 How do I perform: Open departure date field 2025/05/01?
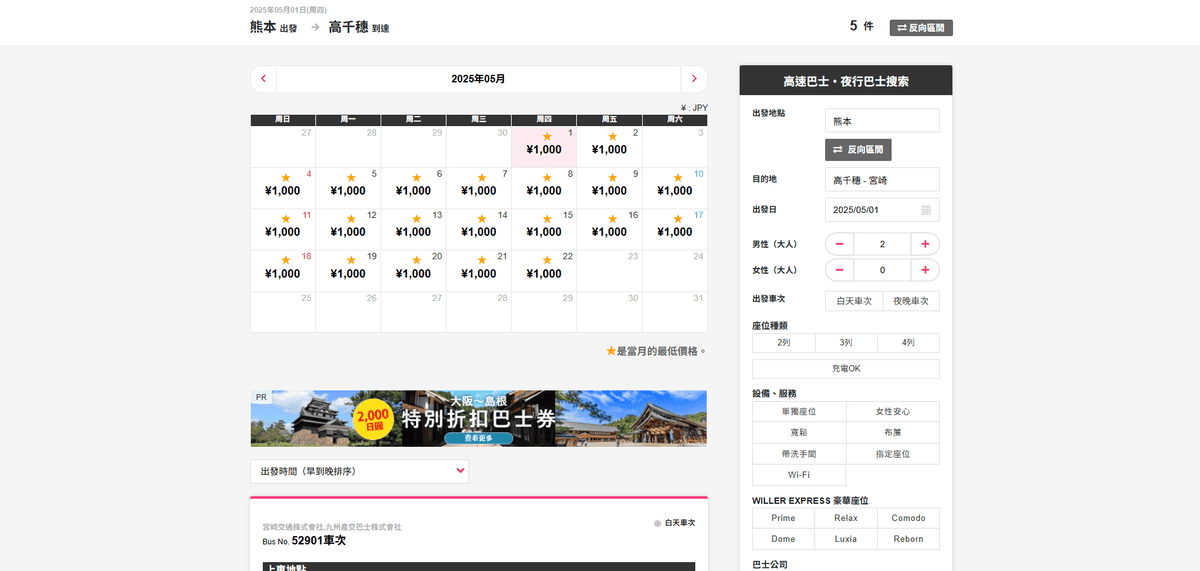pos(882,210)
